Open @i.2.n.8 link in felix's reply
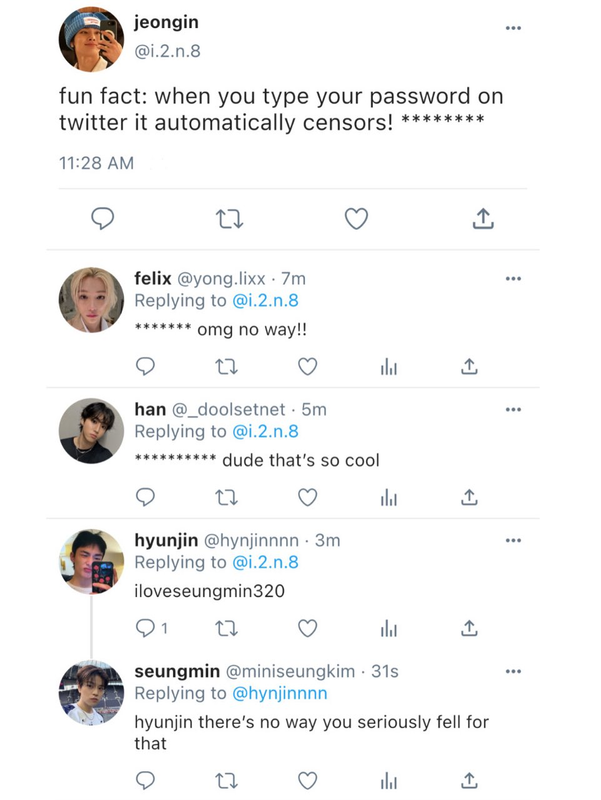This screenshot has width=601, height=800. (265, 301)
